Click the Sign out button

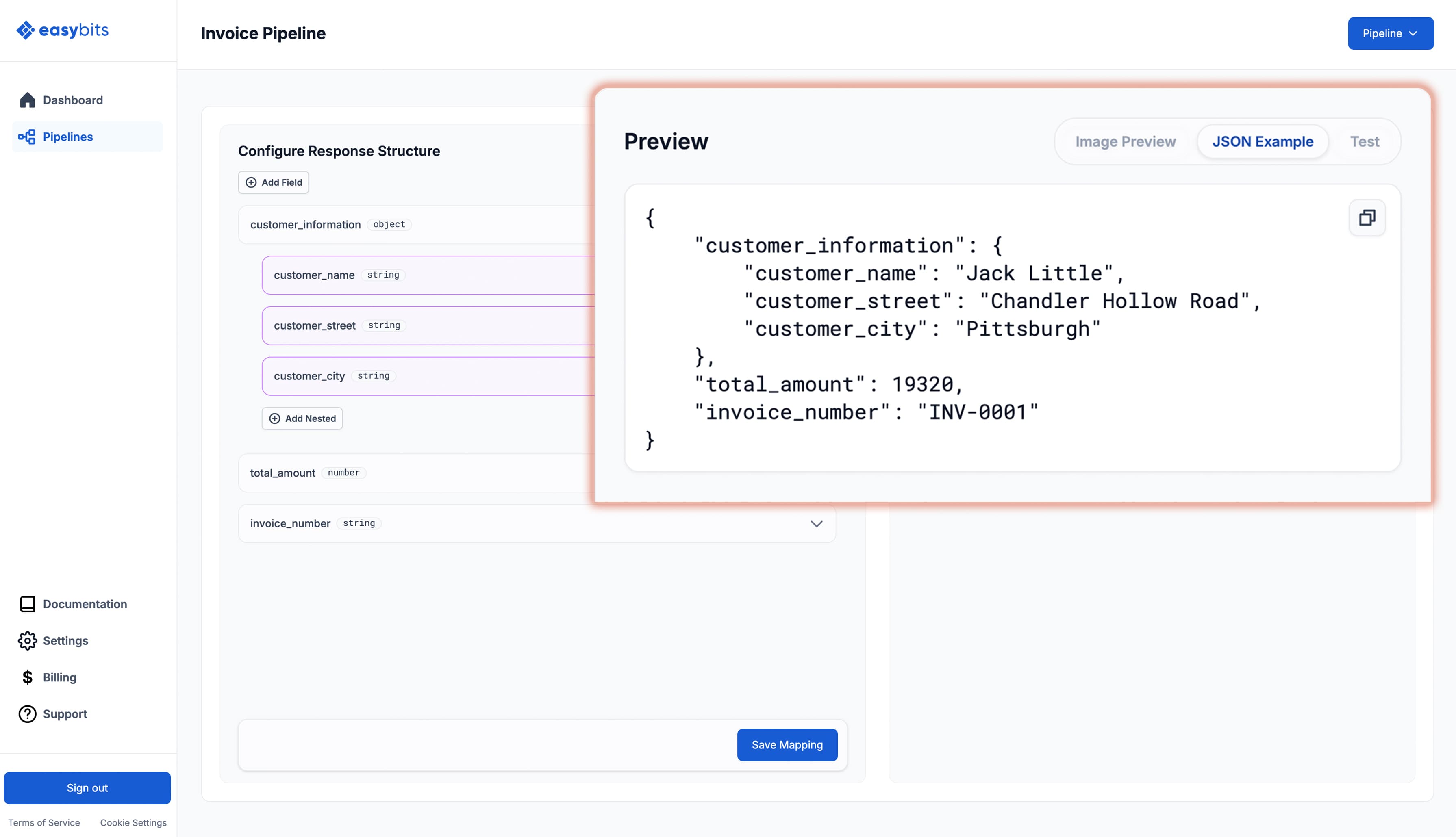87,787
